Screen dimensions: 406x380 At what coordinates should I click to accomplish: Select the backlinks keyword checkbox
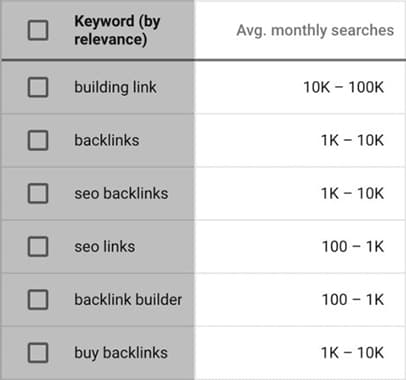[x=38, y=140]
